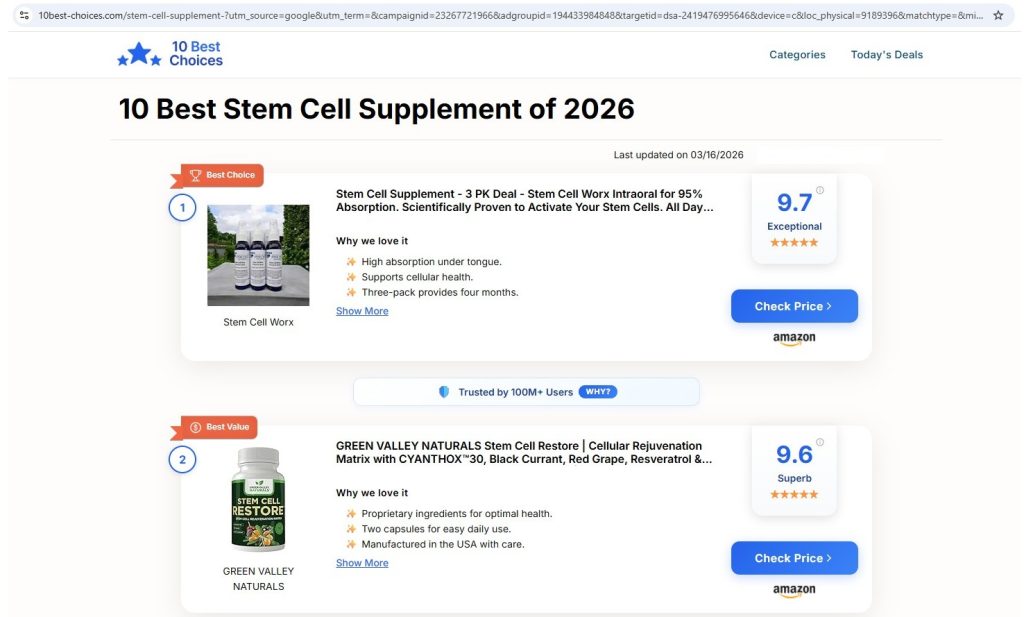The image size is (1024, 617).
Task: Click the Stem Cell Restore bottle image
Action: click(x=258, y=500)
